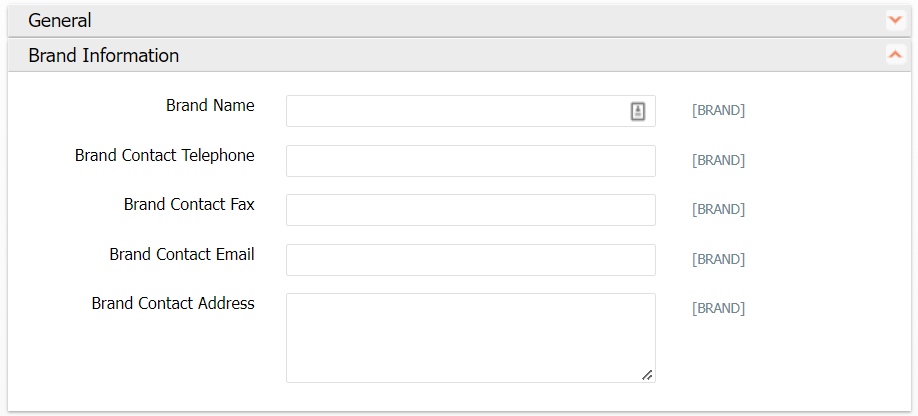Click the Brand Contact Telephone label
Screen dimensions: 918x416
click(x=164, y=155)
